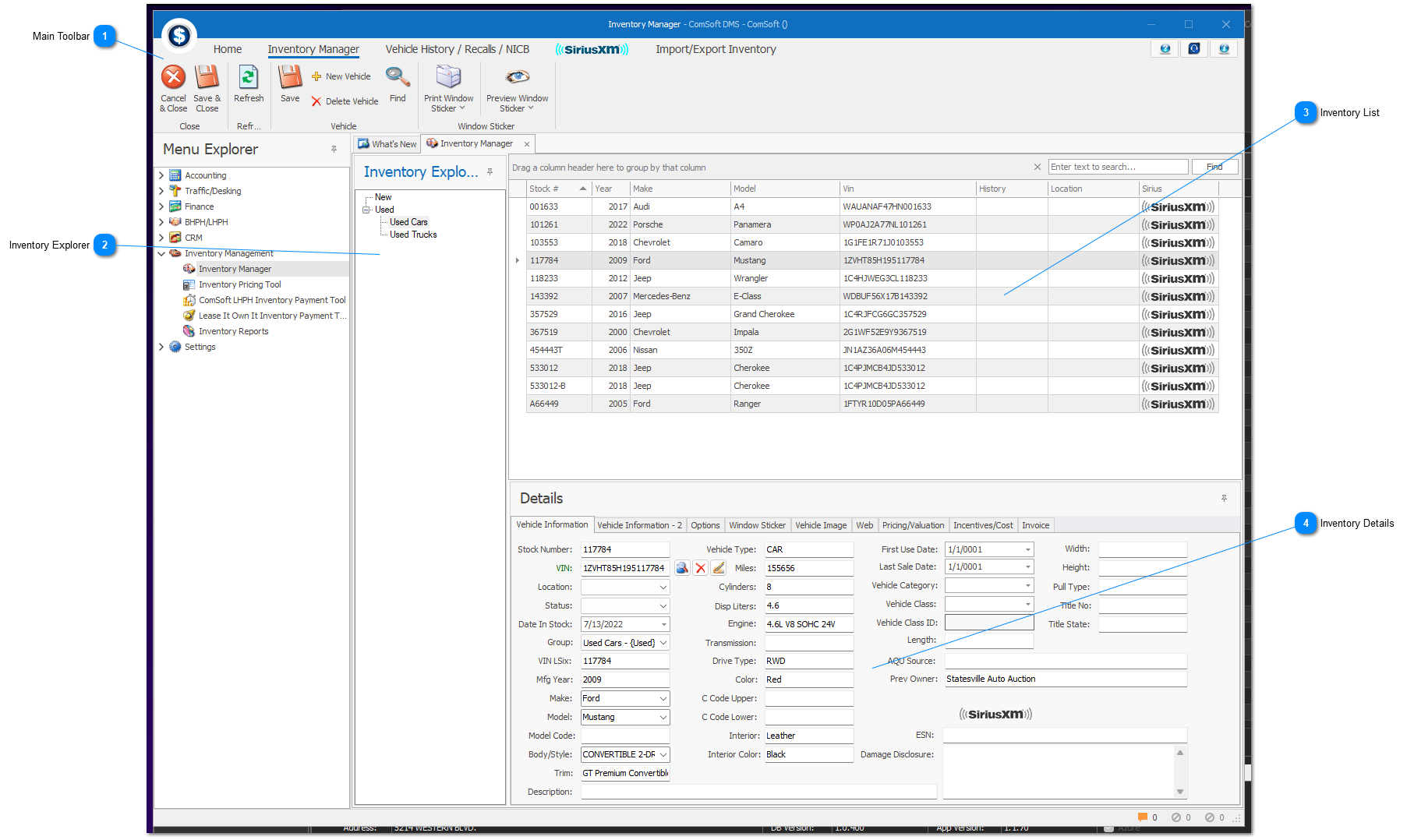This screenshot has width=1407, height=840.
Task: Click the Find button beside search box
Action: tap(1214, 167)
